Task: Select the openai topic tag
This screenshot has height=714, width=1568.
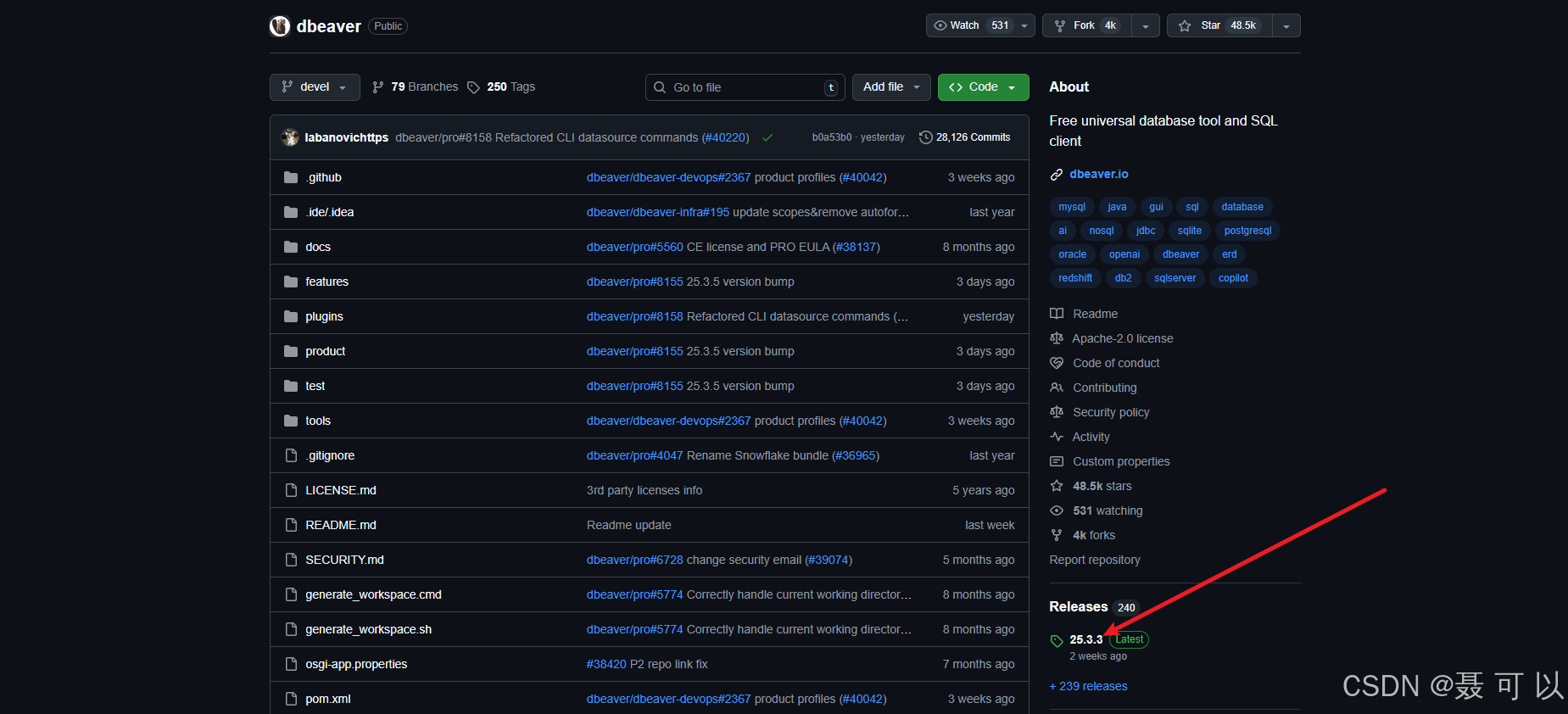Action: coord(1124,254)
